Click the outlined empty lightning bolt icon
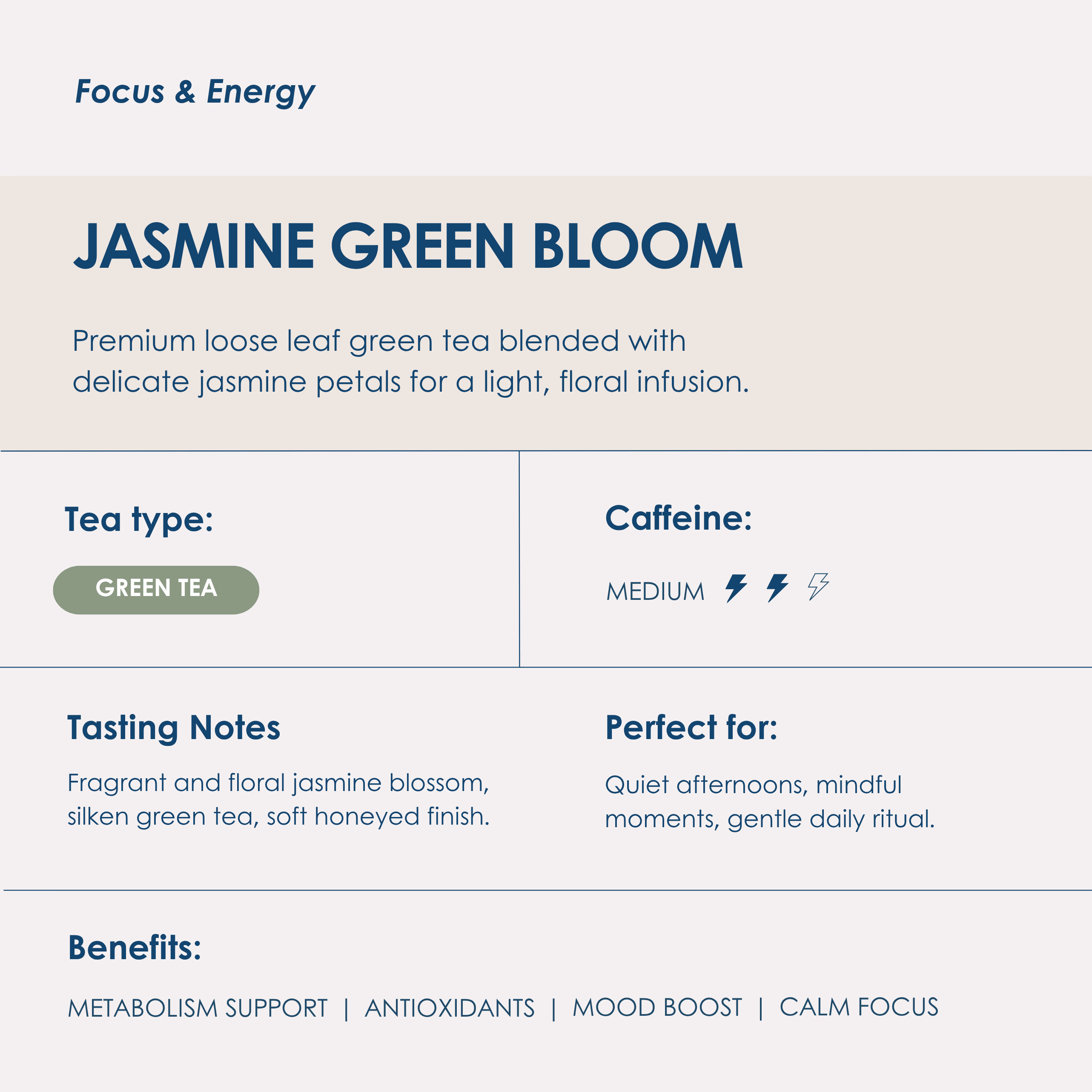Screen dimensions: 1092x1092 [x=818, y=587]
